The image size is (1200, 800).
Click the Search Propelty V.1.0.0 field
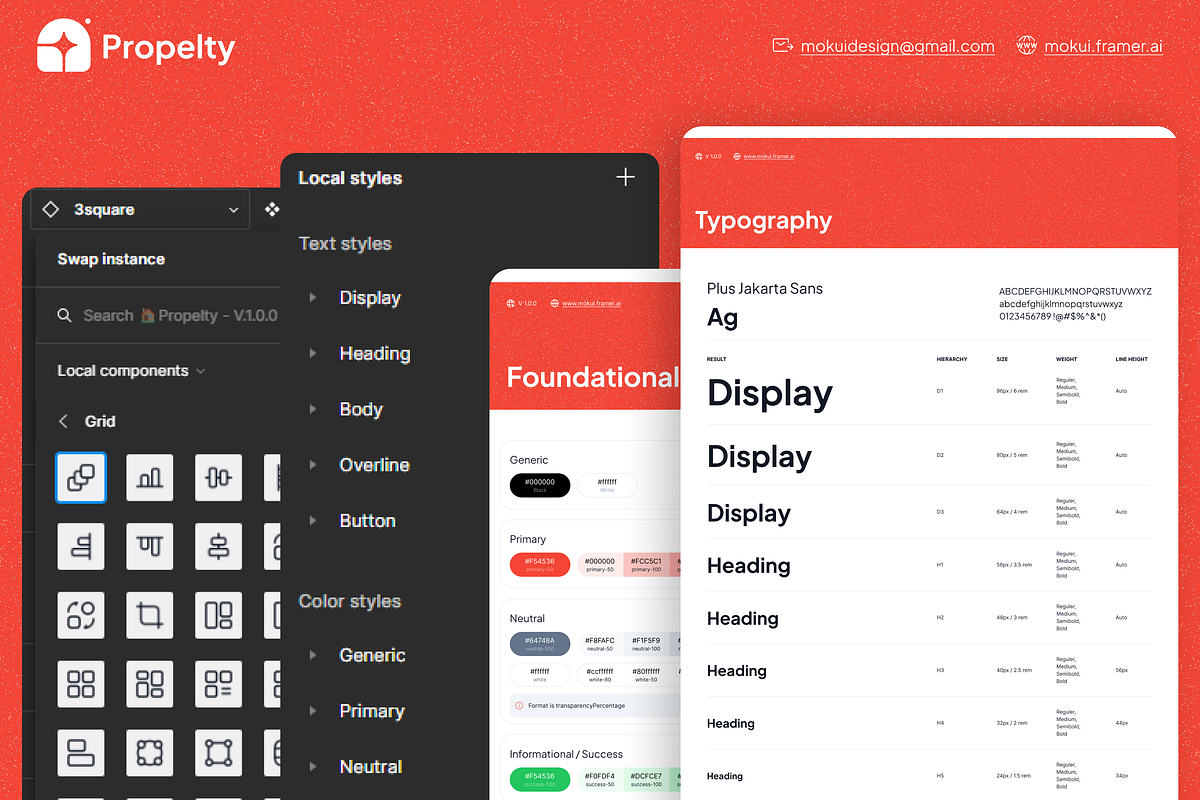168,315
